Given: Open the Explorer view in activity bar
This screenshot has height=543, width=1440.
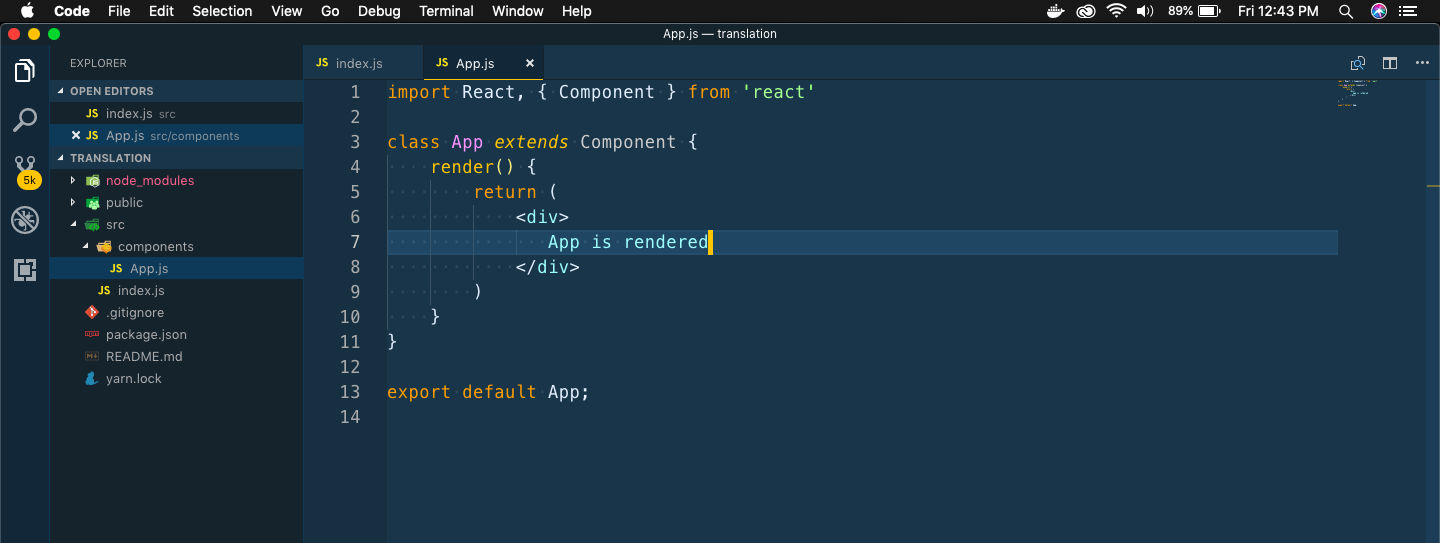Looking at the screenshot, I should click(25, 71).
